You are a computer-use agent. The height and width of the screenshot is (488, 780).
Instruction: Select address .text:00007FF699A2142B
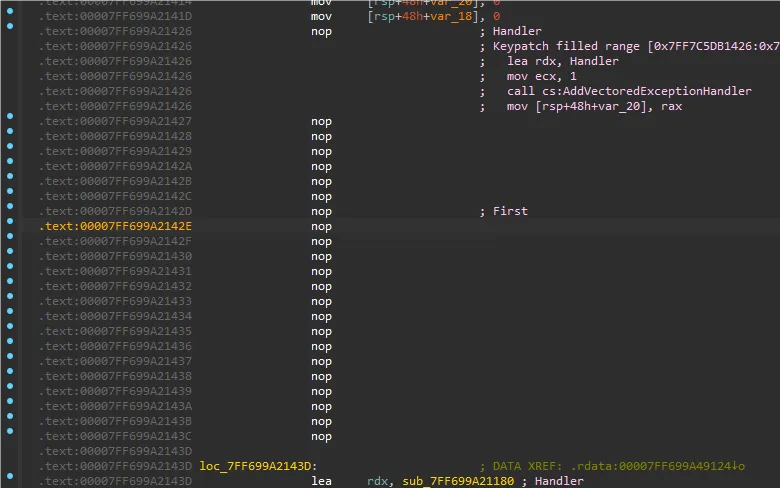point(115,181)
